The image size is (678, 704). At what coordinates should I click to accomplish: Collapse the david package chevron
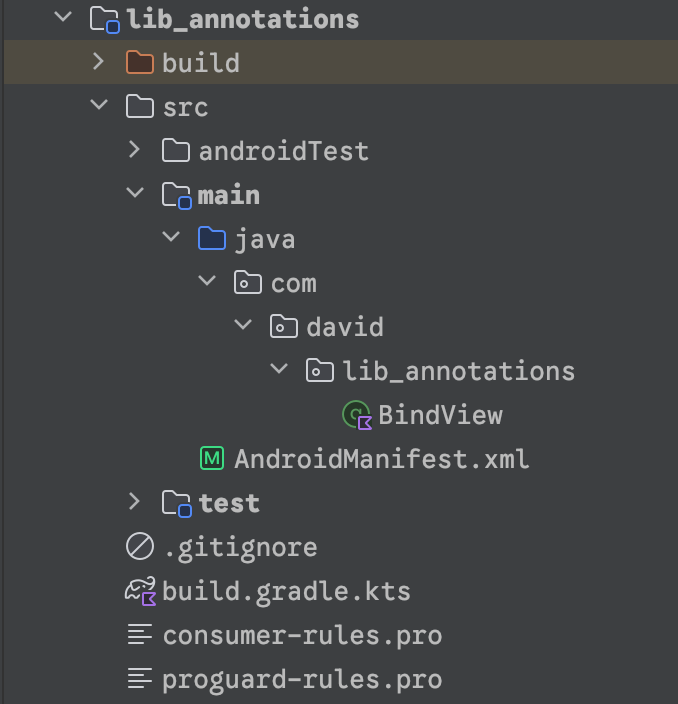(243, 326)
